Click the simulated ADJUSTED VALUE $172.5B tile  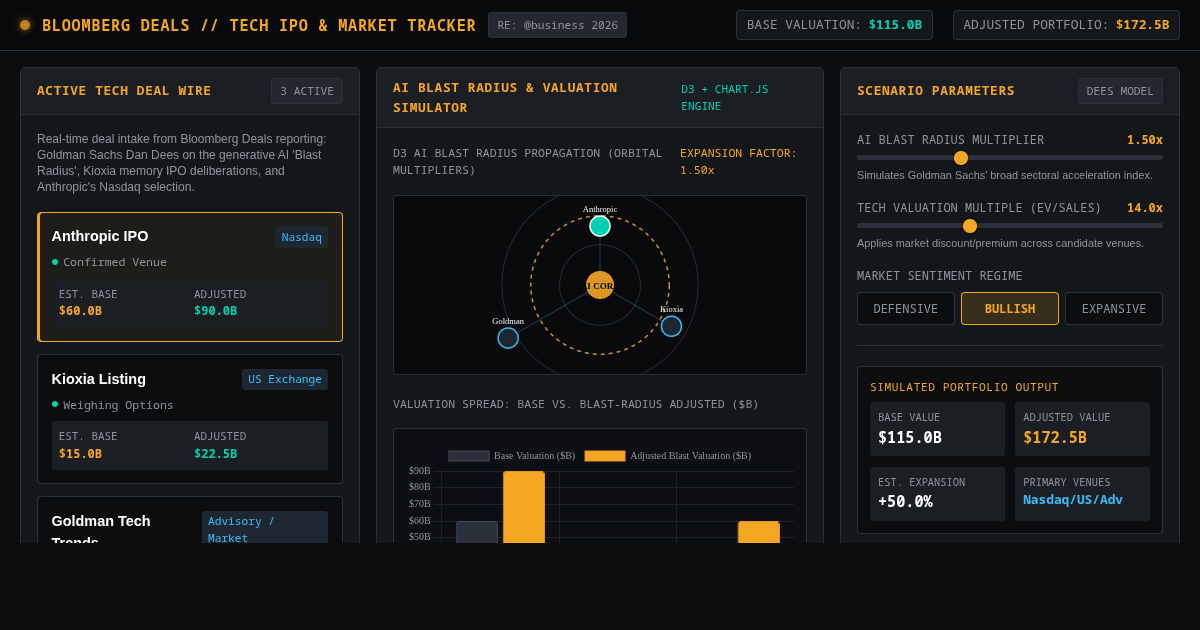[1082, 429]
